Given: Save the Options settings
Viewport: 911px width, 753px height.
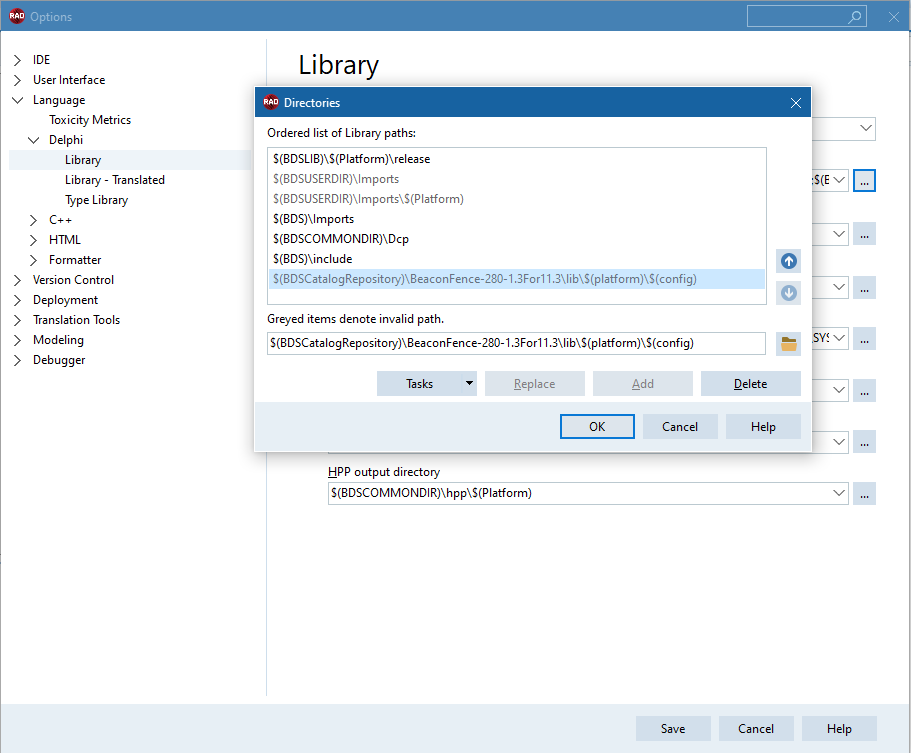Looking at the screenshot, I should pyautogui.click(x=673, y=729).
